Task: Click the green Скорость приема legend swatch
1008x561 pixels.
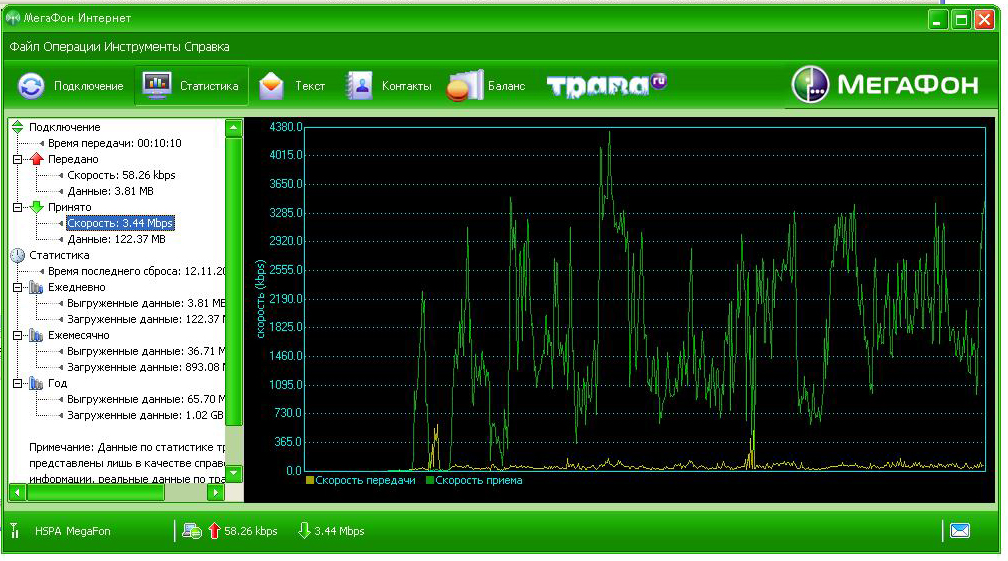Action: pyautogui.click(x=430, y=480)
